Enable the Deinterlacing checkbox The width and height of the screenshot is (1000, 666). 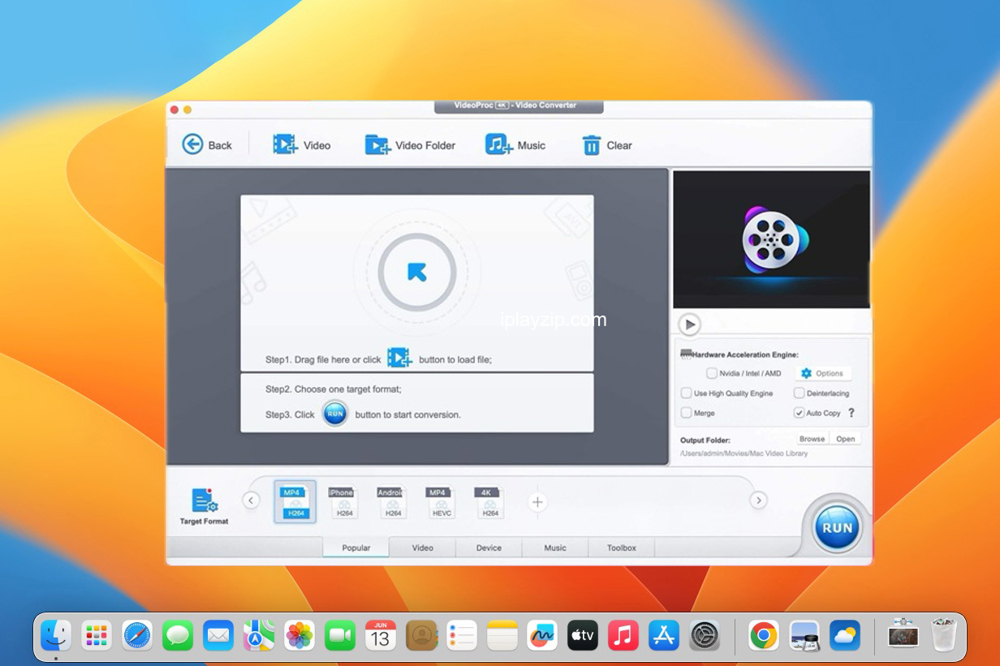(x=799, y=393)
